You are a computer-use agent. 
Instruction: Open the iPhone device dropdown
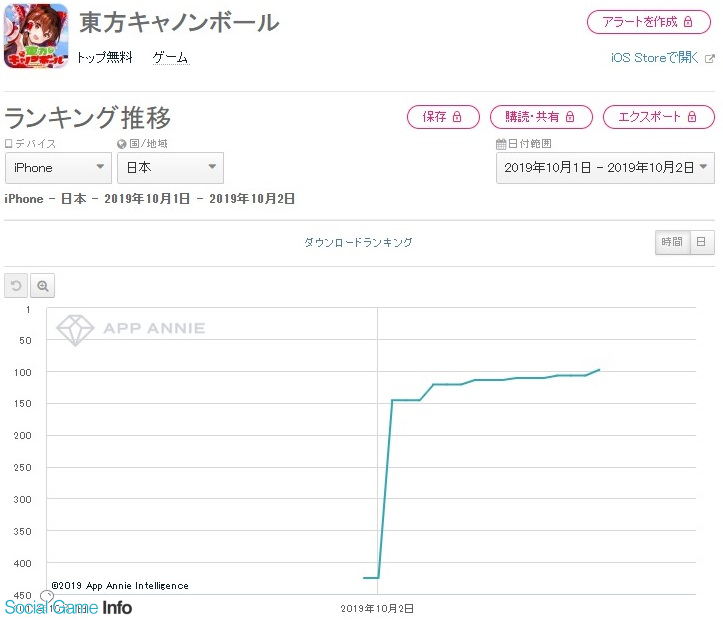(x=58, y=168)
